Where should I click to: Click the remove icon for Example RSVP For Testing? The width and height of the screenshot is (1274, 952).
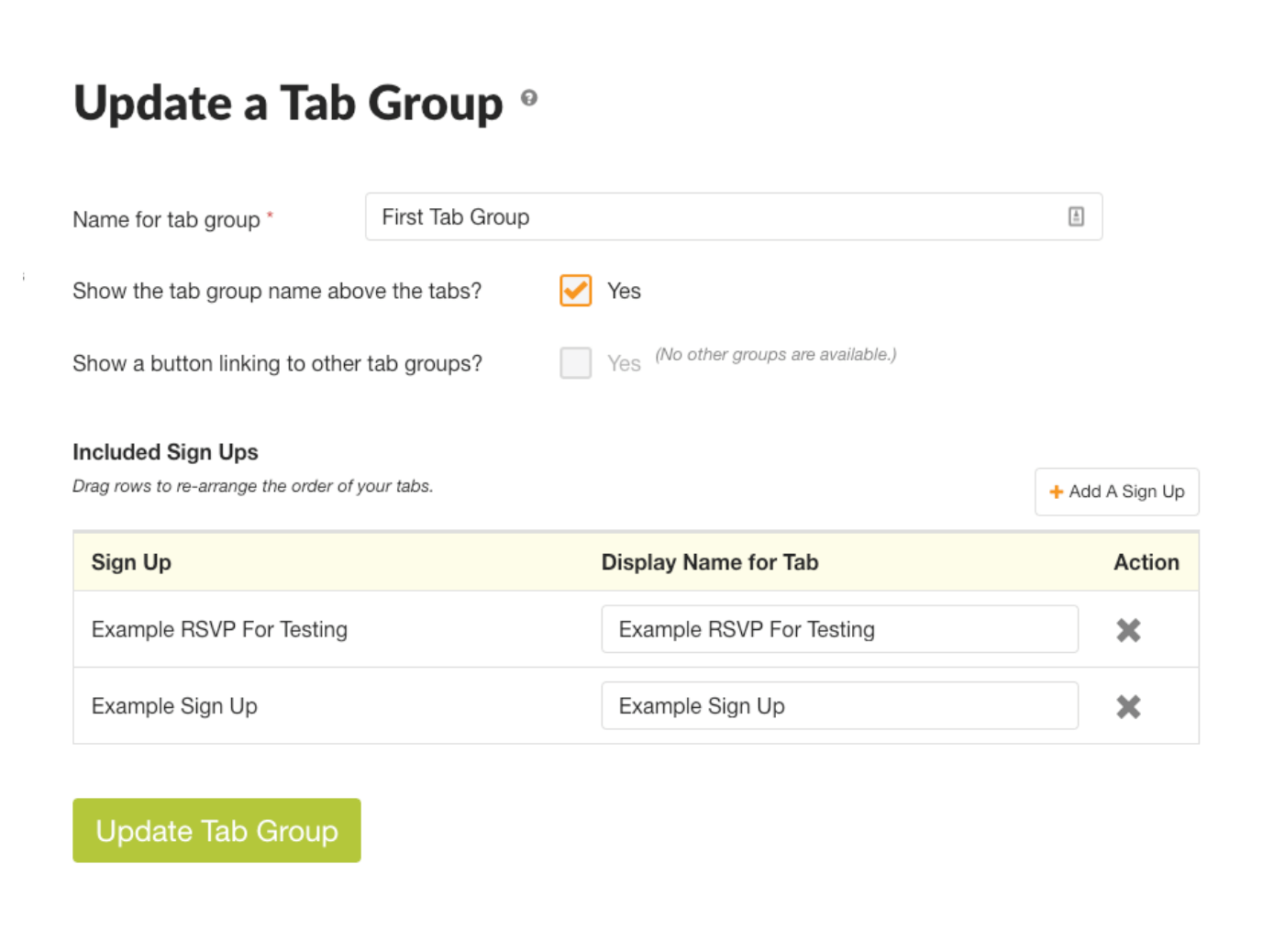tap(1128, 630)
